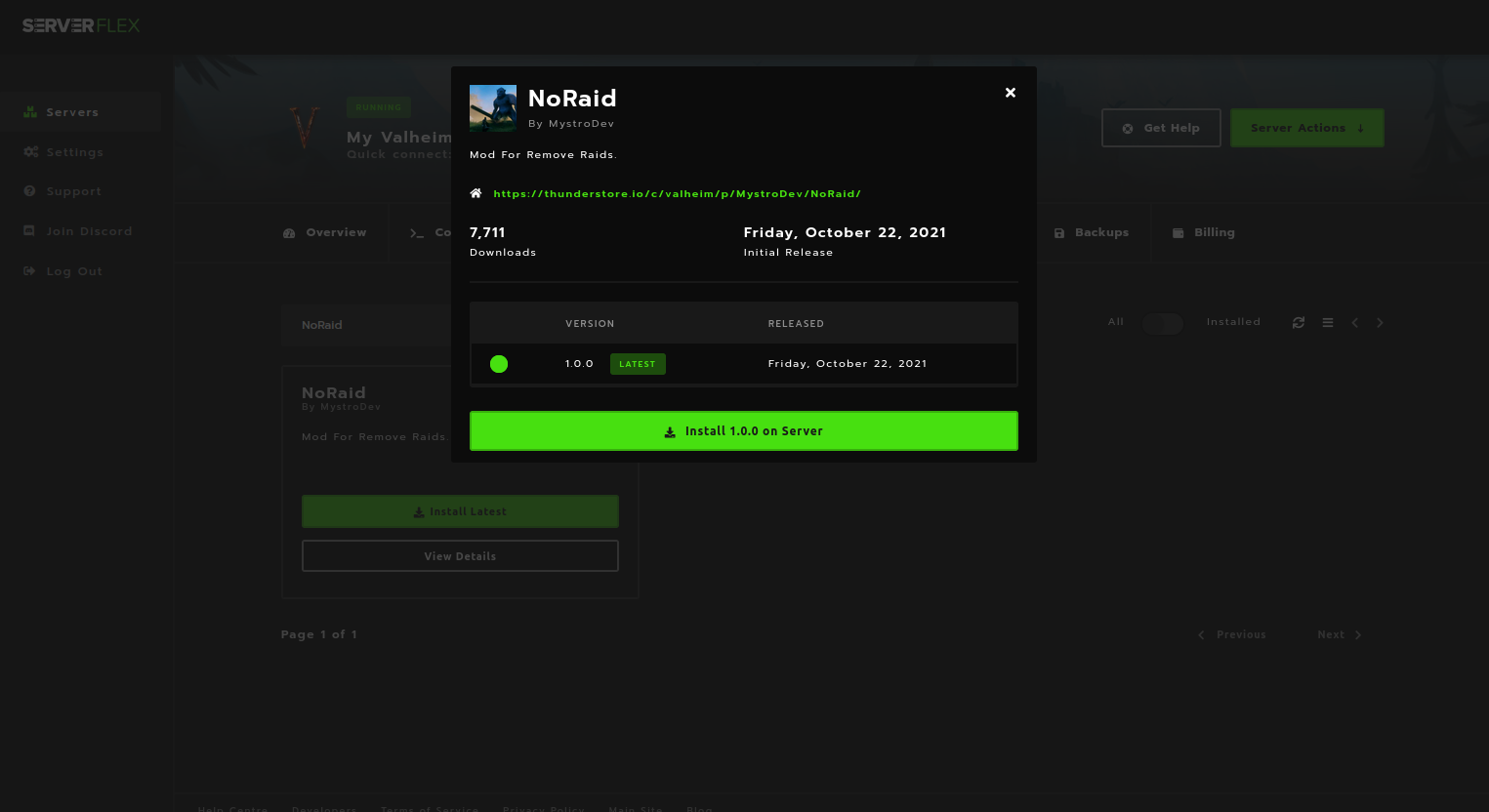1489x812 pixels.
Task: Click the lifebuoy icon in the Get Help button
Action: [1128, 129]
